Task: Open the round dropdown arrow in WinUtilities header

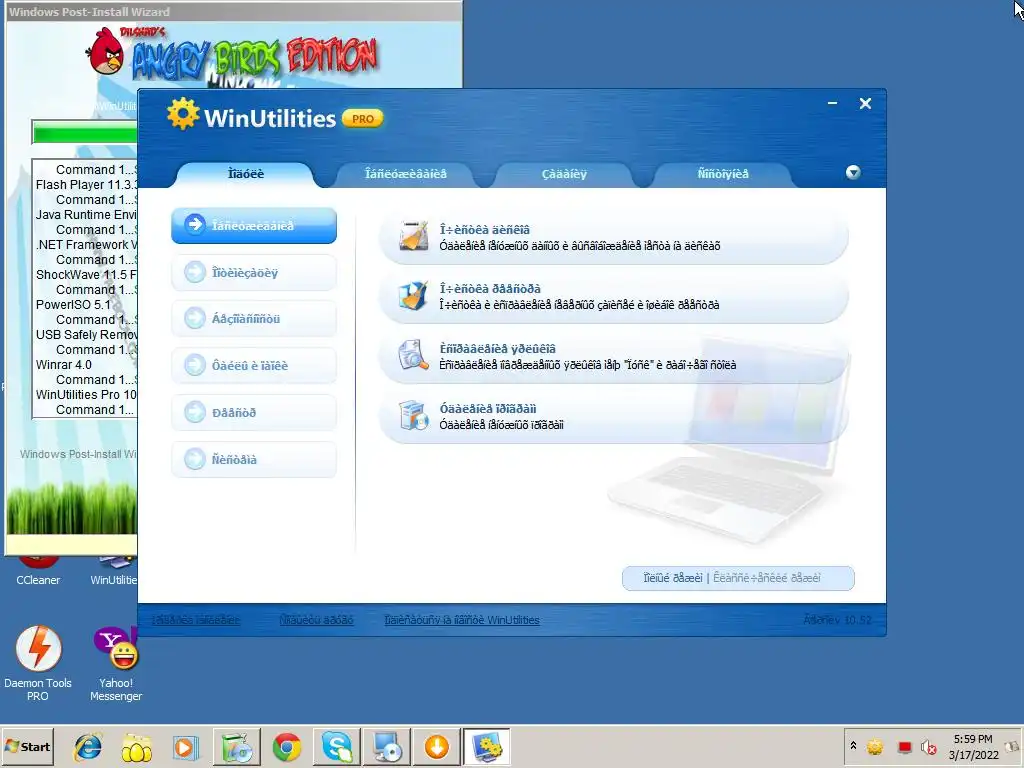Action: [x=853, y=172]
